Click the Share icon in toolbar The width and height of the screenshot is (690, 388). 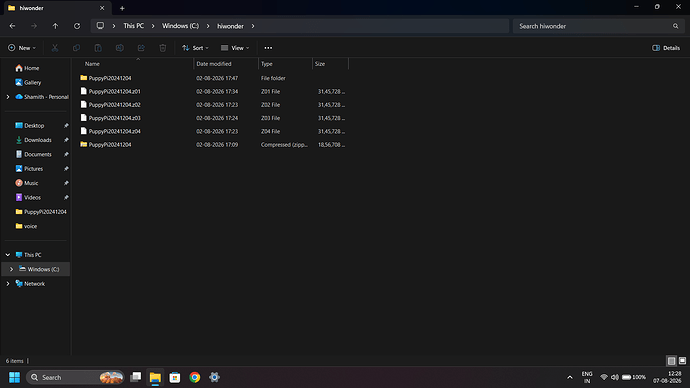pyautogui.click(x=141, y=48)
